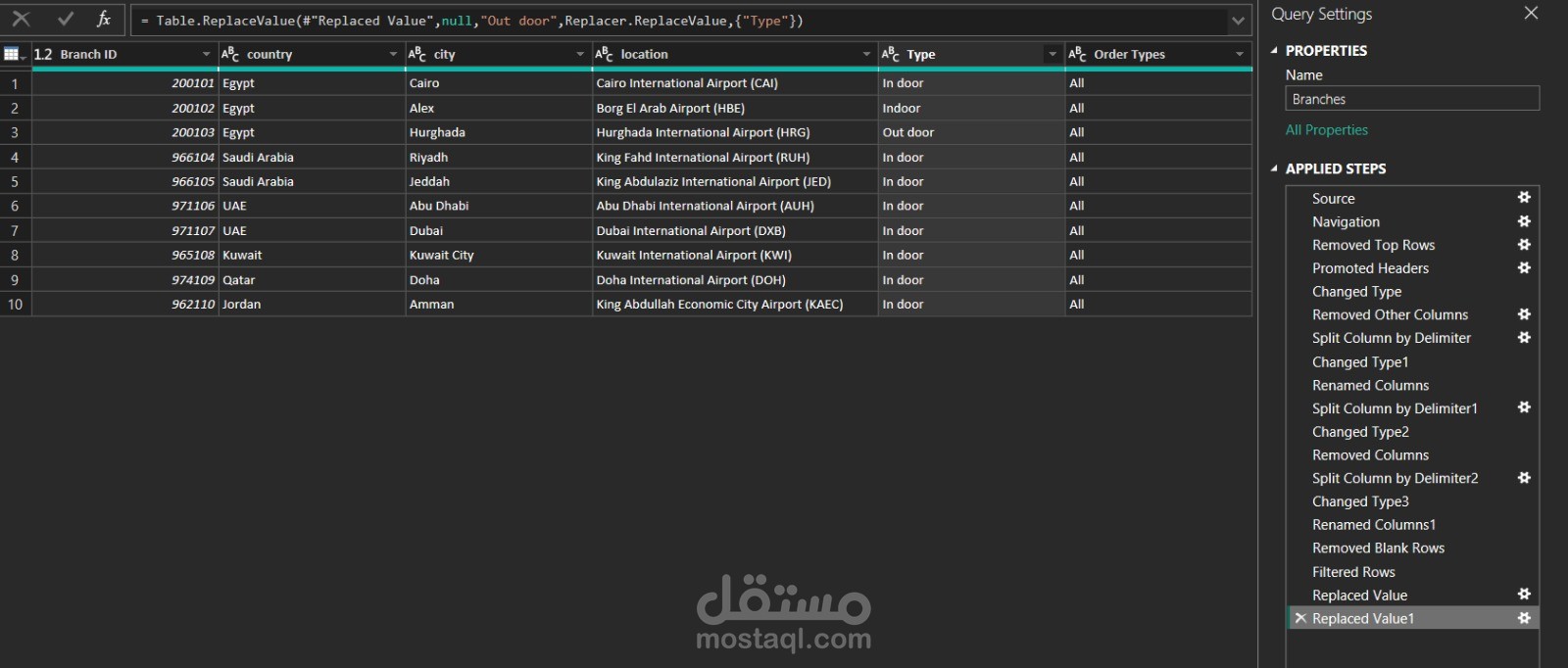Close the Query Settings pane
Screen dimensions: 1568x668
click(x=1531, y=13)
